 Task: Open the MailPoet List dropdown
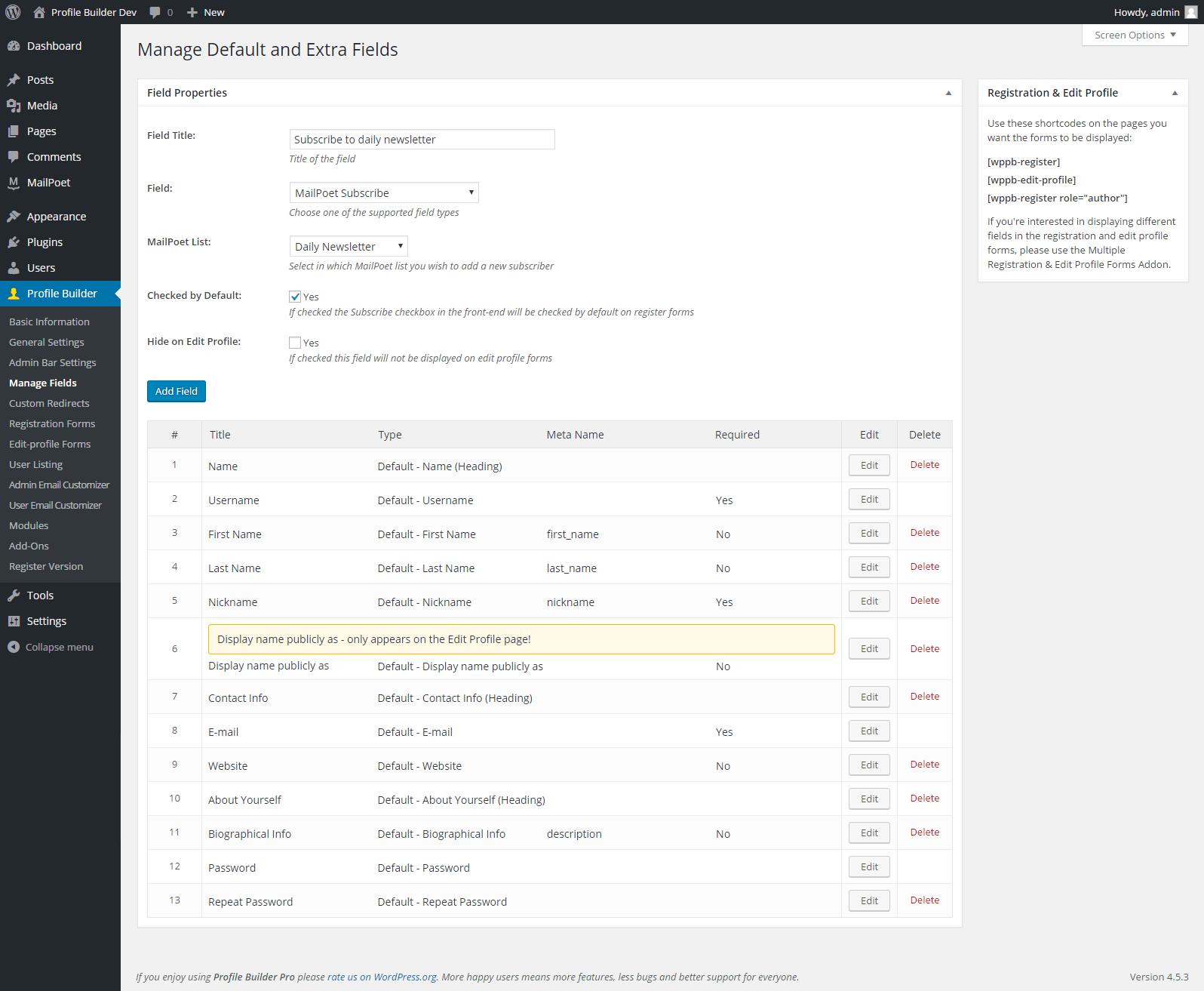(x=349, y=246)
